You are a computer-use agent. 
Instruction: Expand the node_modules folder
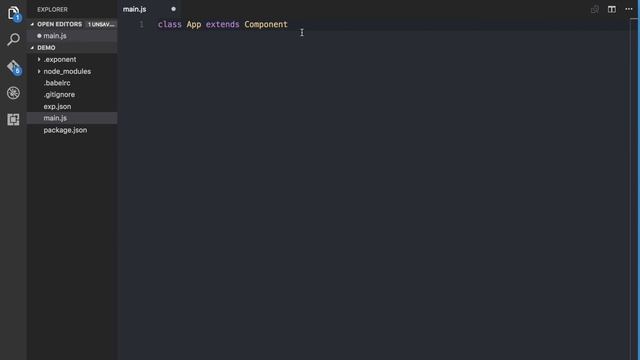pos(72,71)
